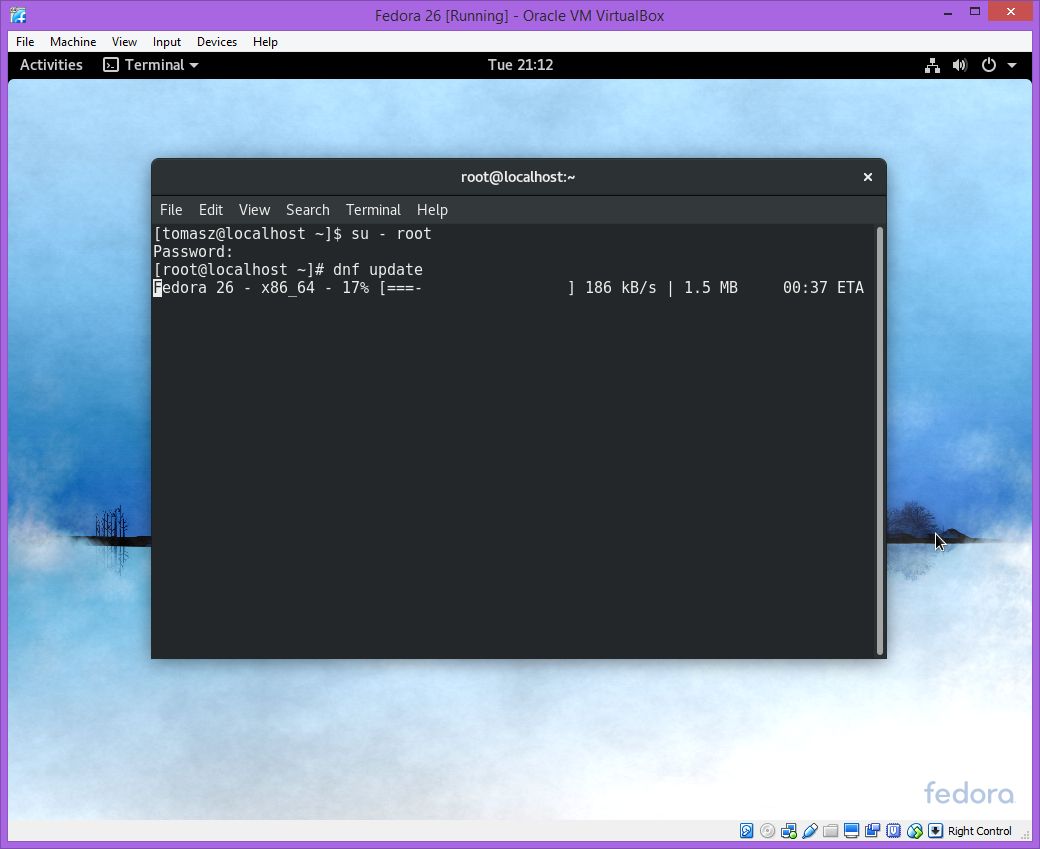Viewport: 1040px width, 849px height.
Task: Open the terminal window's View menu
Action: (254, 210)
